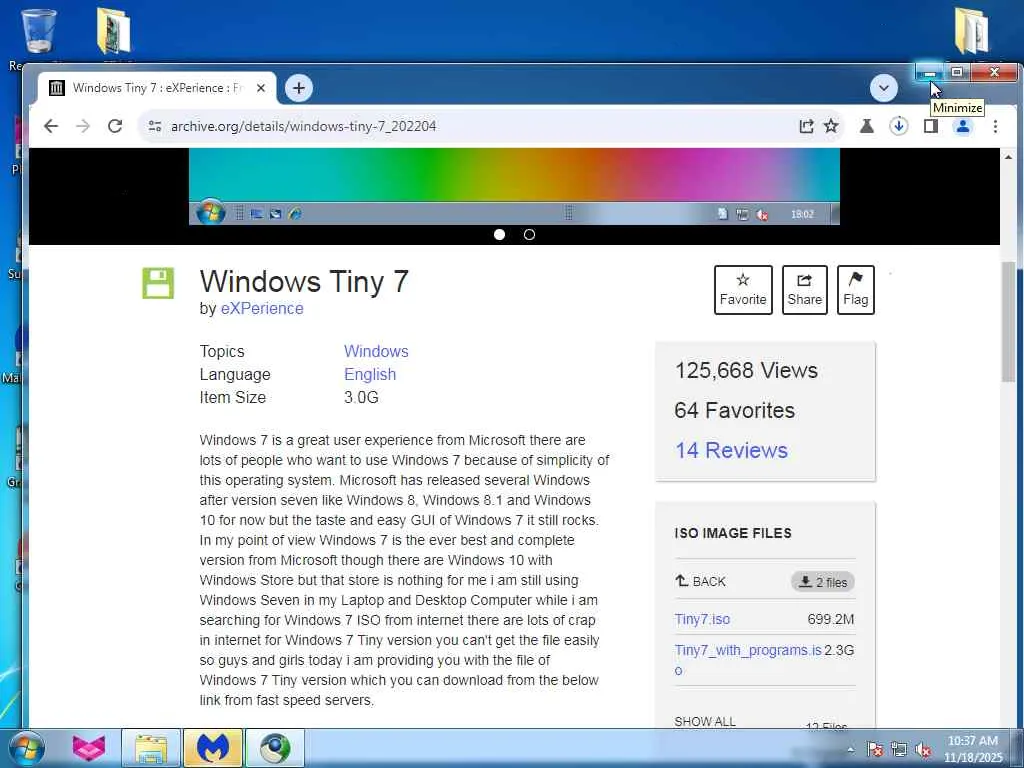1024x768 pixels.
Task: Open the Windows topic link
Action: click(376, 351)
